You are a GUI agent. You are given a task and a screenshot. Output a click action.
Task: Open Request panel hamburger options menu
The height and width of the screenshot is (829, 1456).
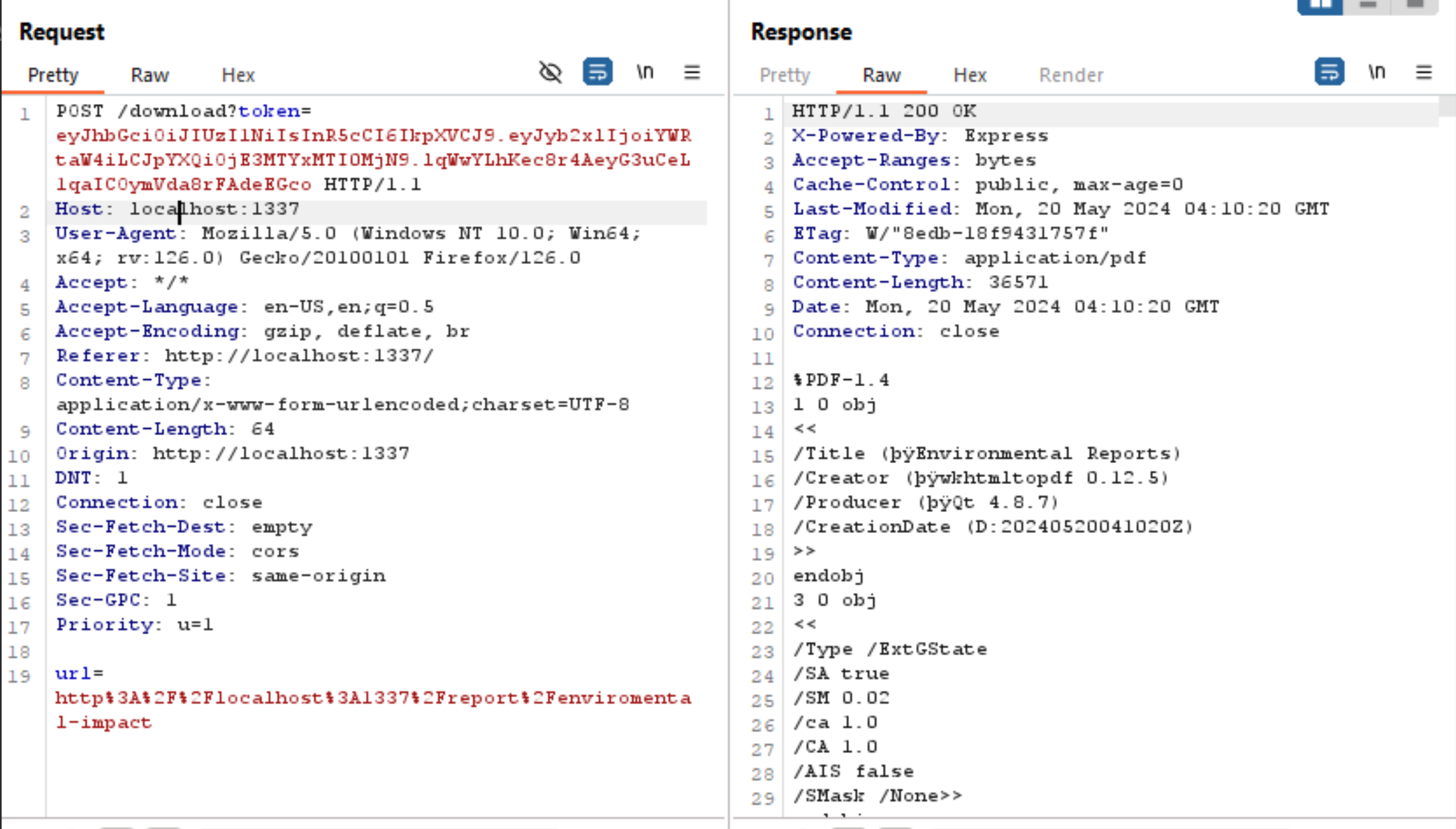coord(692,72)
